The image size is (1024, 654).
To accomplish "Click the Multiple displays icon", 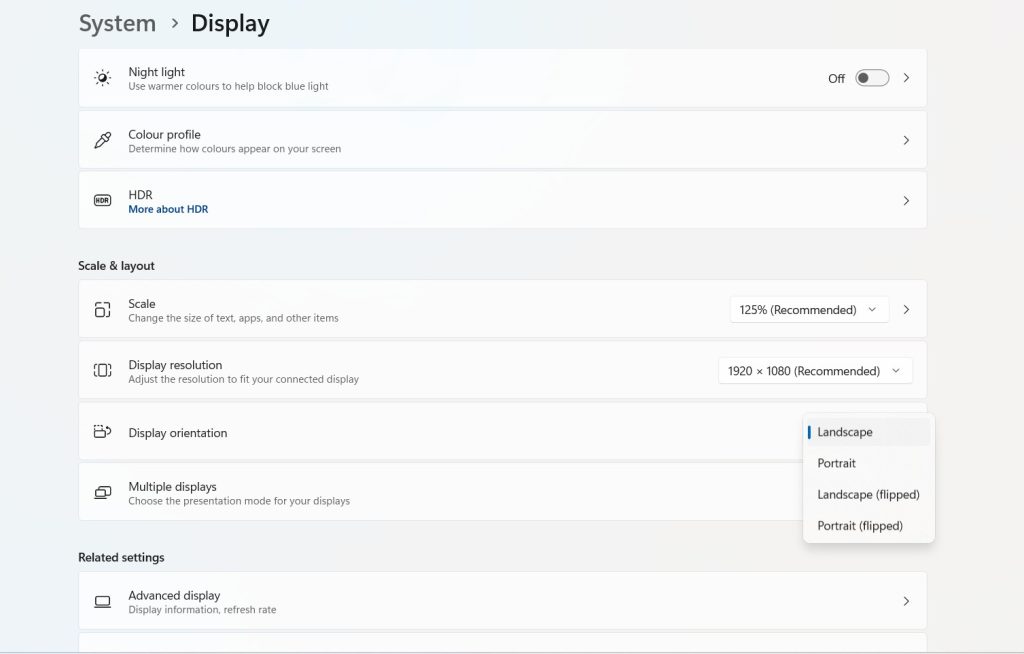I will [102, 493].
